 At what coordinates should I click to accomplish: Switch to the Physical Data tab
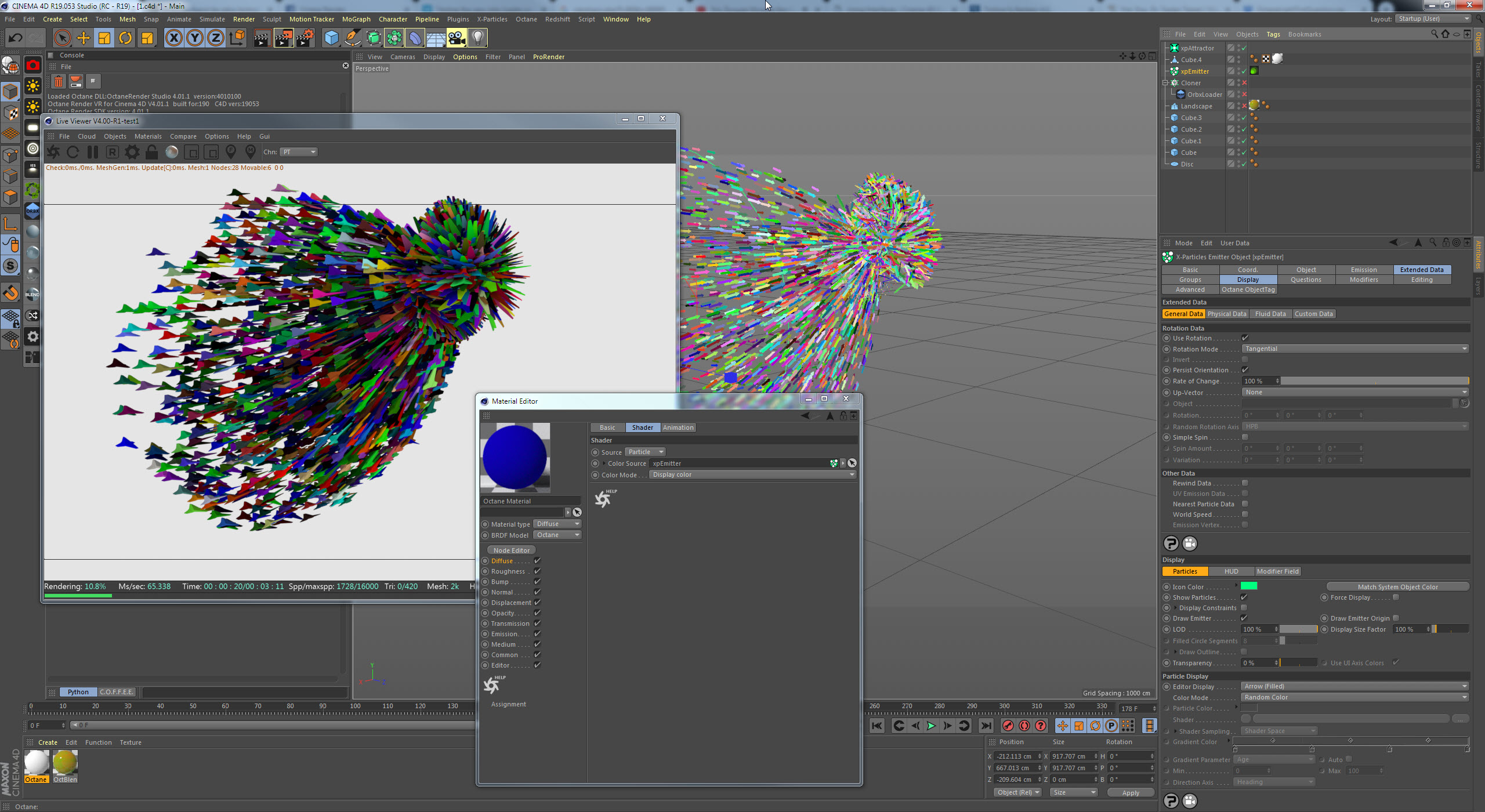(x=1227, y=314)
